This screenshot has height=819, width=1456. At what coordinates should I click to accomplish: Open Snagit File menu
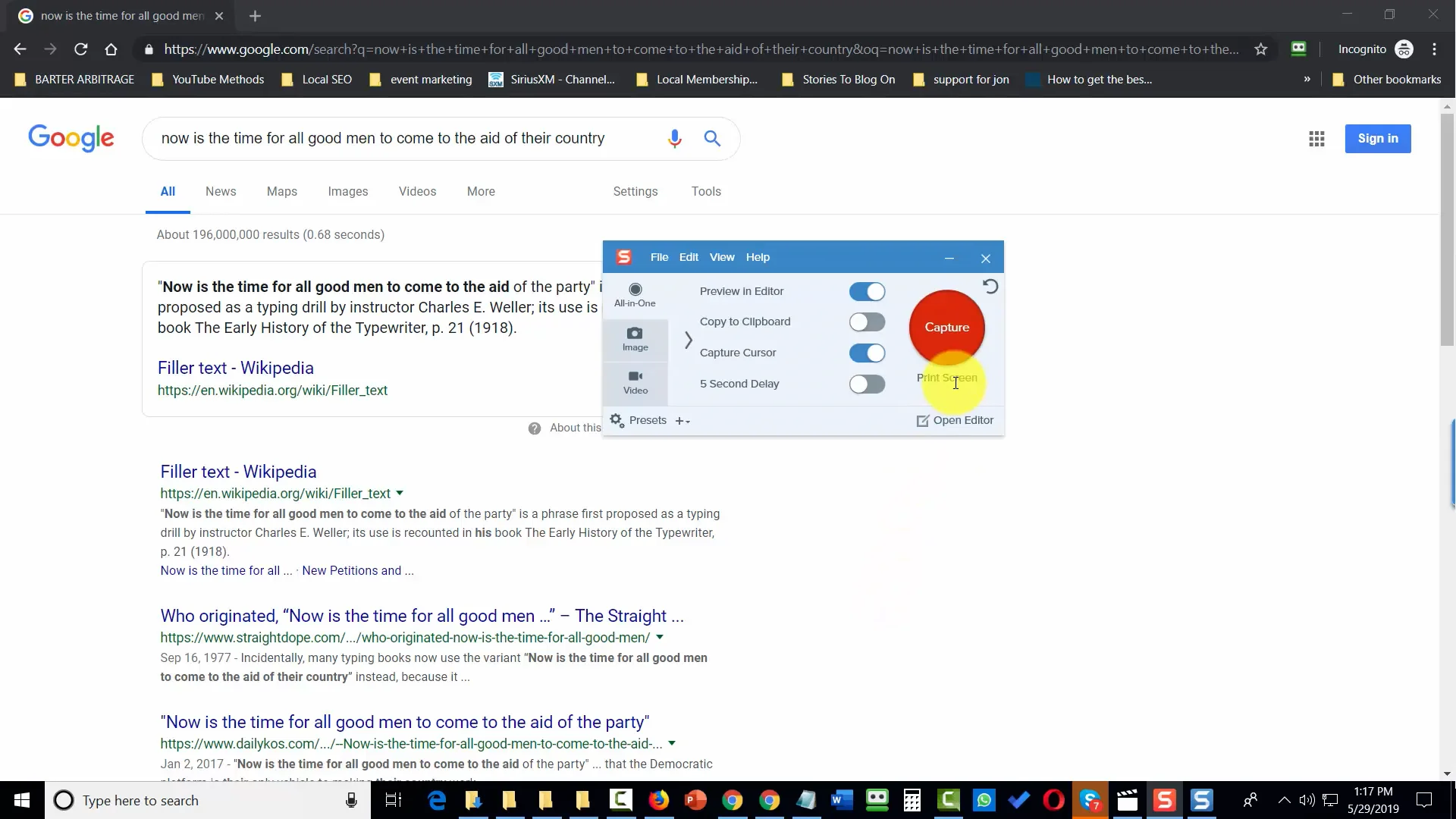tap(659, 257)
